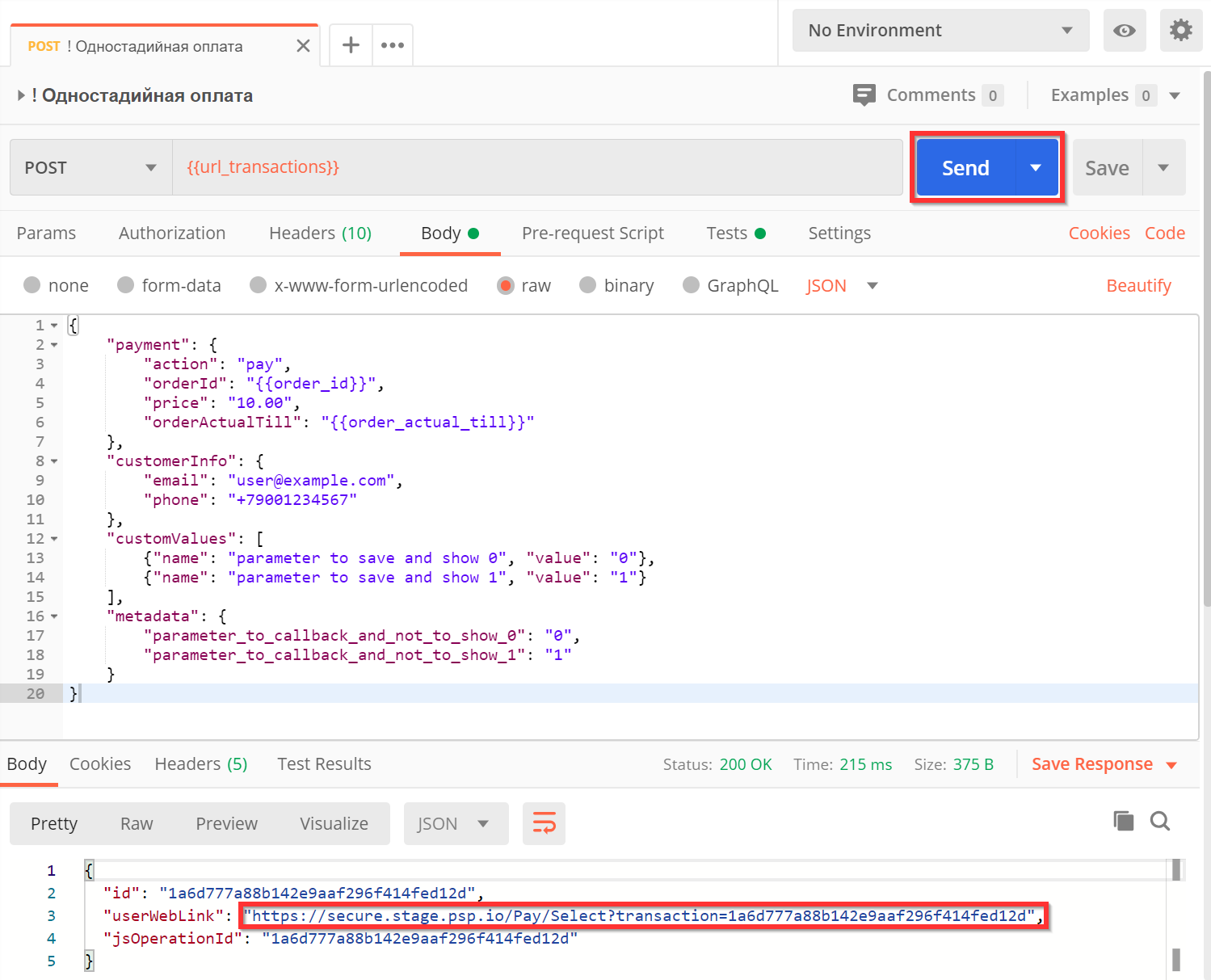
Task: Choose the GraphQL body radio option
Action: point(730,285)
